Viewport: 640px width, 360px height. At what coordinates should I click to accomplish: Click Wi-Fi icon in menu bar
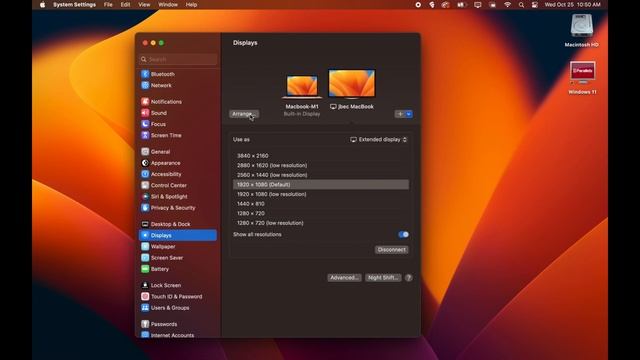pos(507,5)
